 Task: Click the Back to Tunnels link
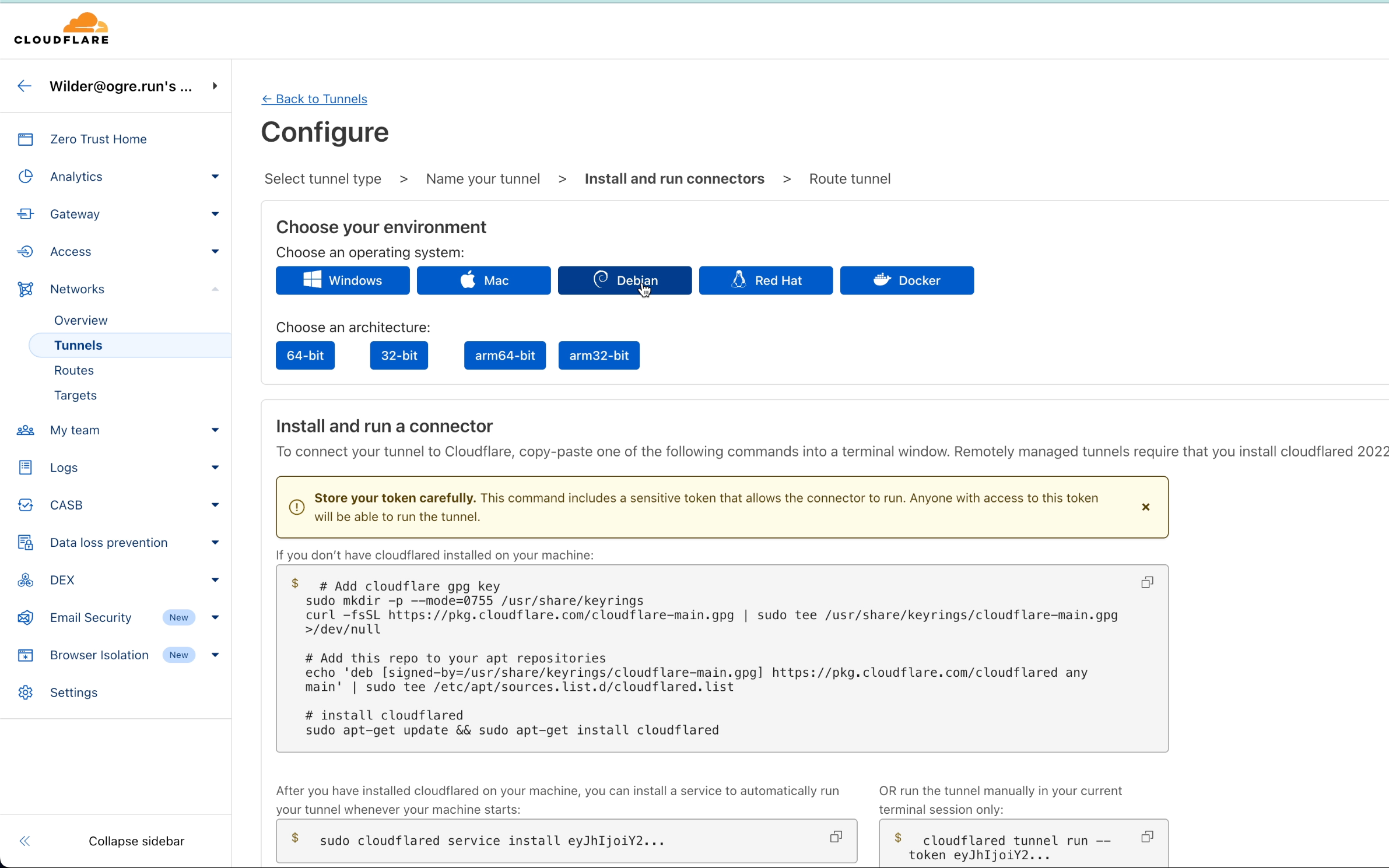pos(314,99)
